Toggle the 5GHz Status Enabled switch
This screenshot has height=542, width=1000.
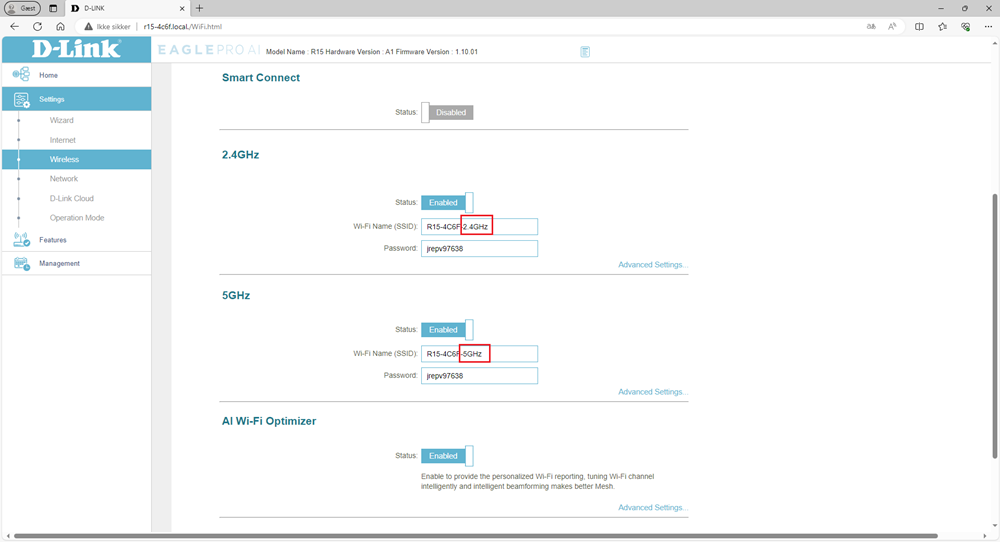click(447, 330)
